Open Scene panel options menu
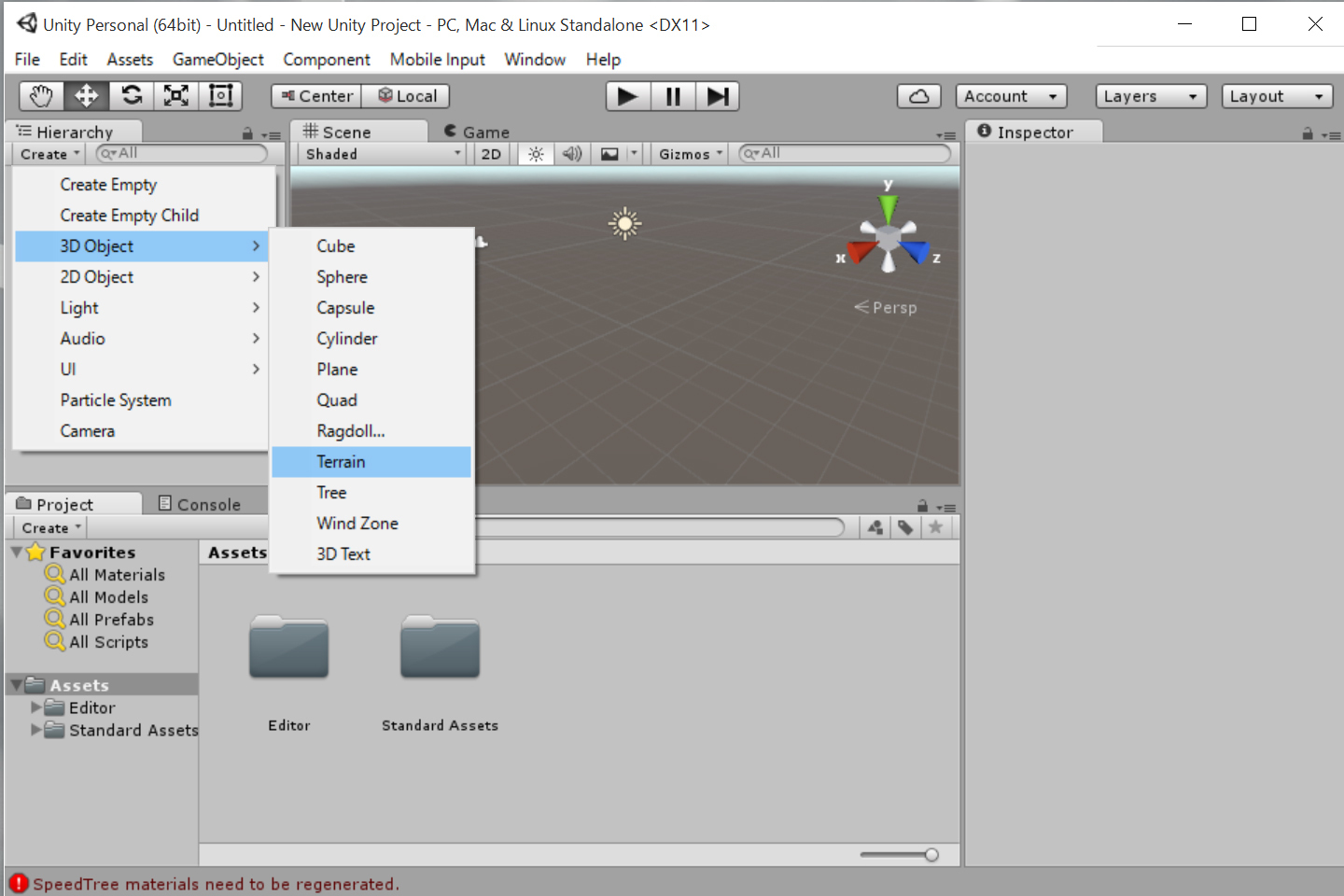 [946, 135]
